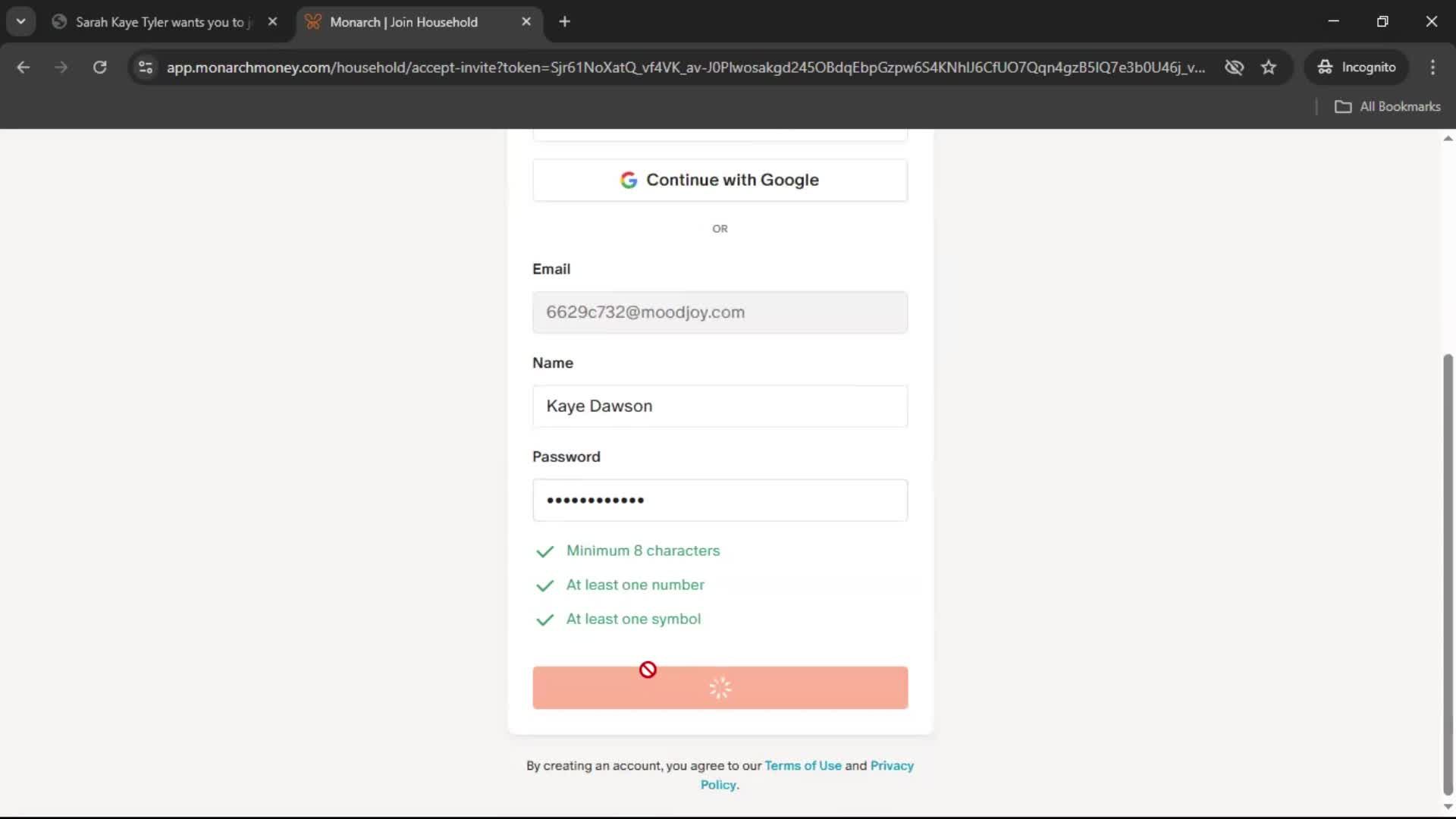Reload the page with refresh icon
Image resolution: width=1456 pixels, height=819 pixels.
99,67
